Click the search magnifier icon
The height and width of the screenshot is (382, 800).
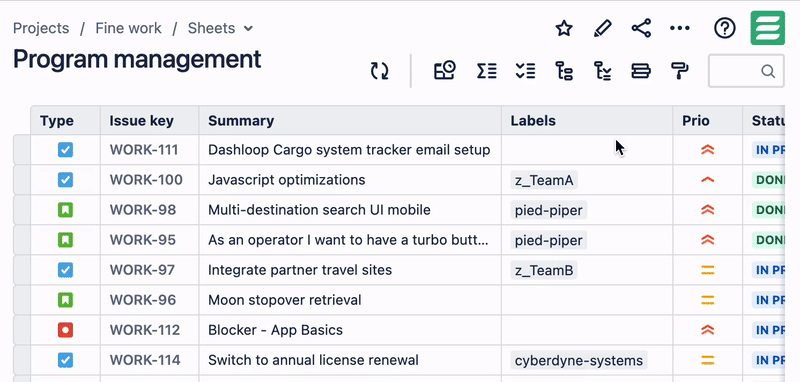click(768, 71)
